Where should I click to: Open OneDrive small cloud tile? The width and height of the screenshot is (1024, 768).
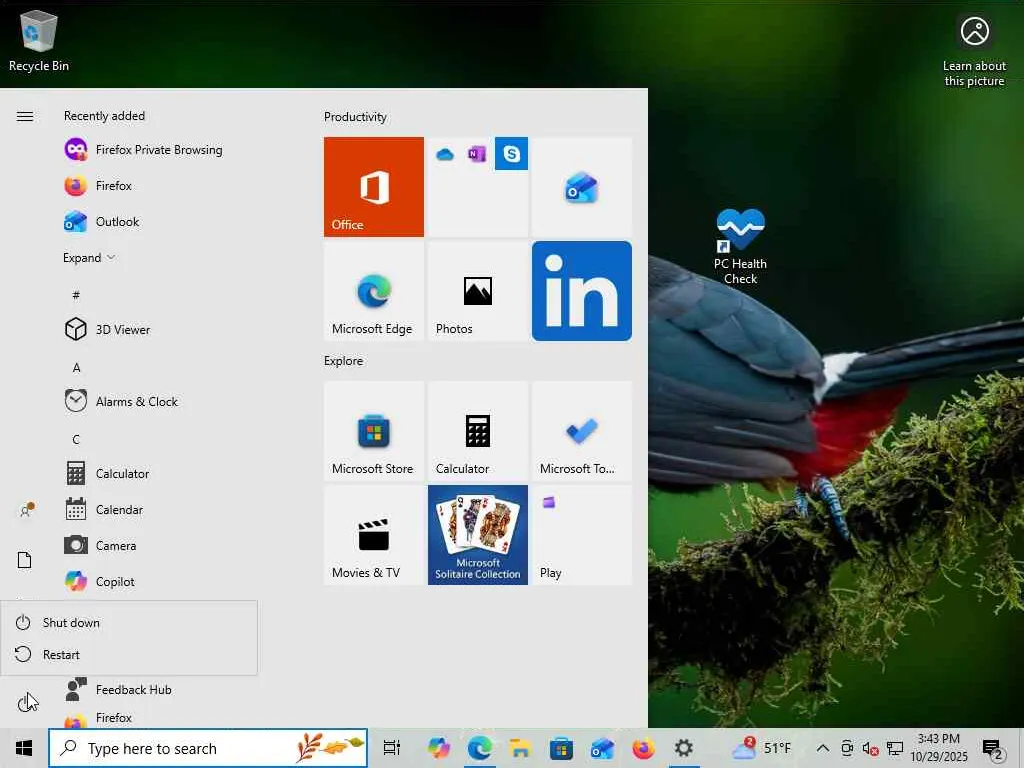coord(445,154)
